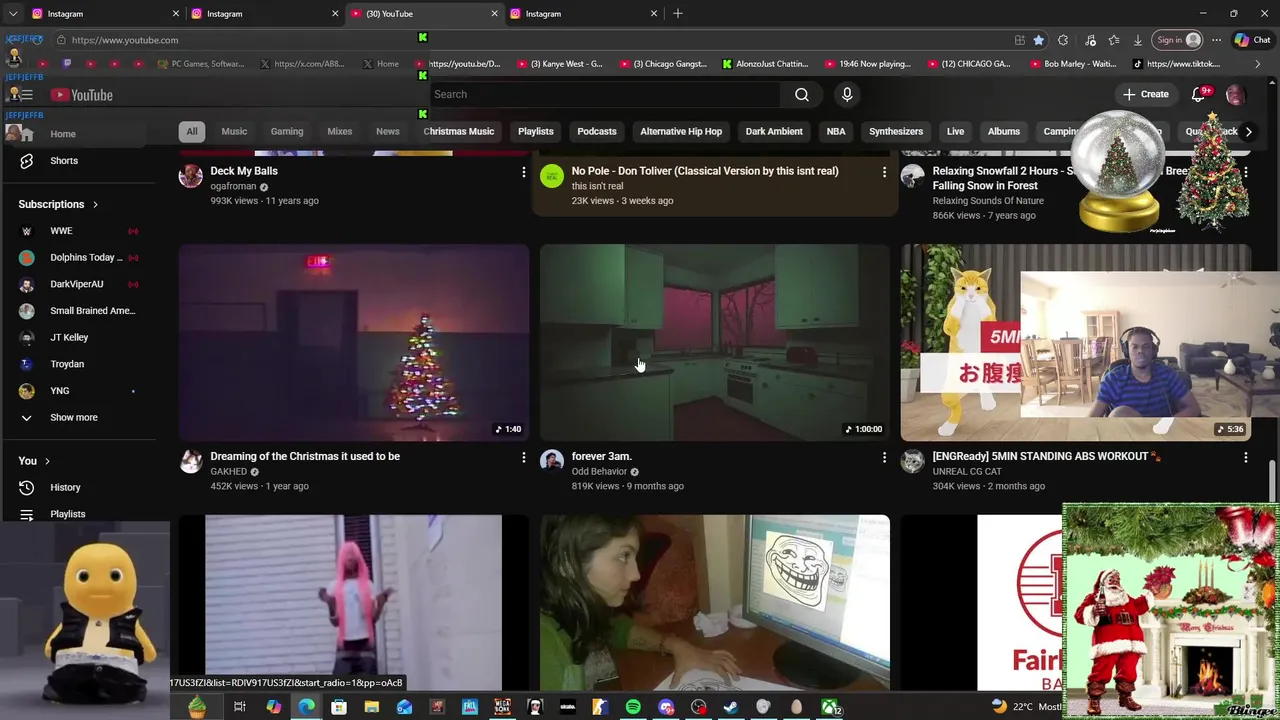1280x720 pixels.
Task: Play the forever 3am. kitchen thumbnail
Action: tap(715, 342)
